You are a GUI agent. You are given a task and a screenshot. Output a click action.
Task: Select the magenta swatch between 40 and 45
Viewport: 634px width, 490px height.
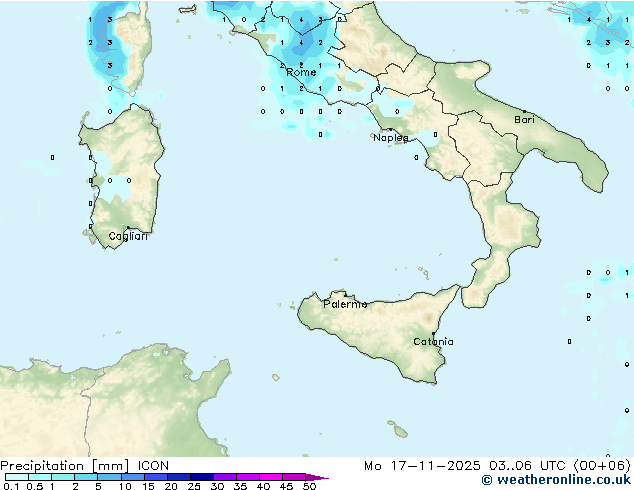pos(271,477)
